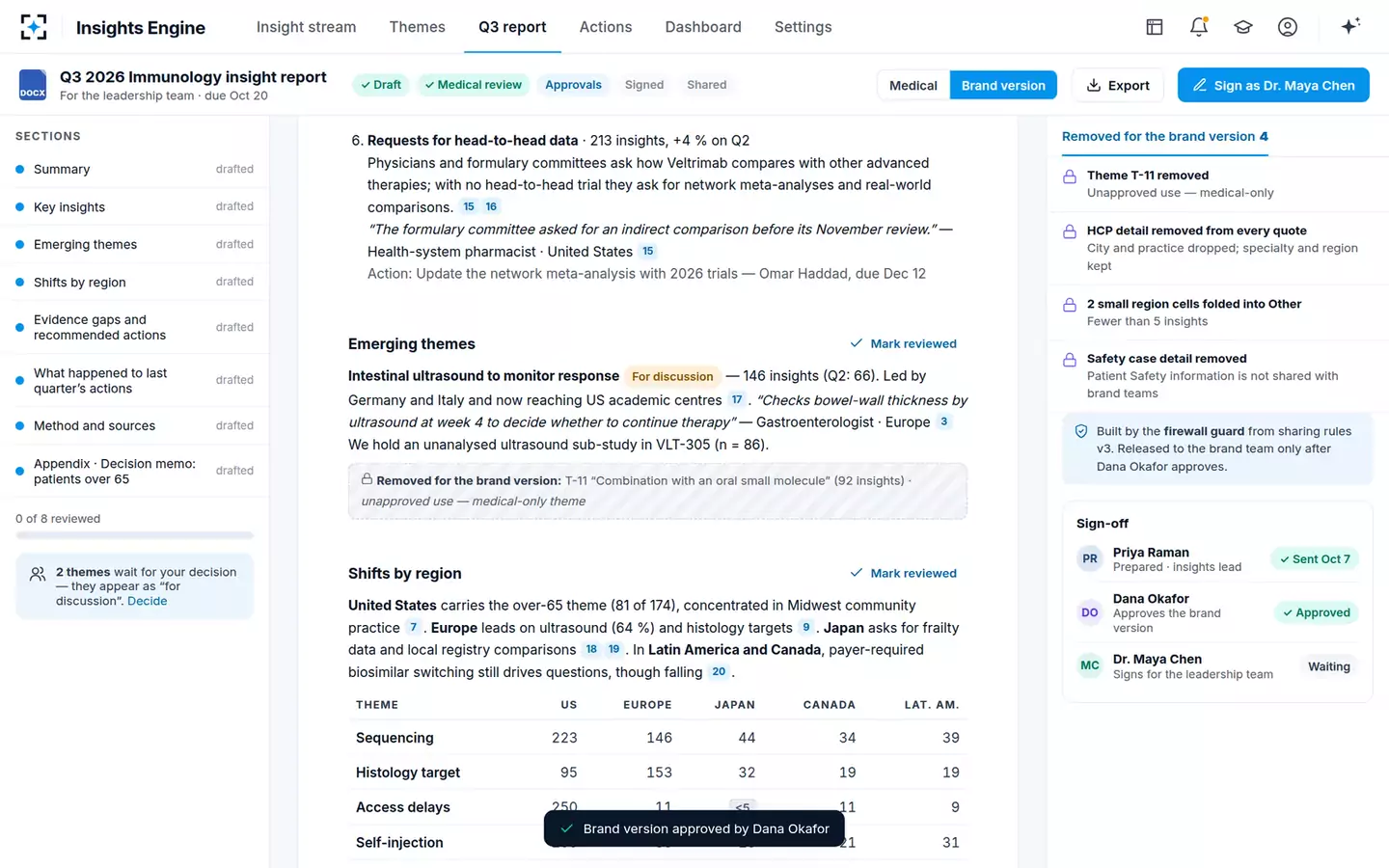The image size is (1389, 868).
Task: Click citation badge 3 after Gastroenterologist Europe
Action: pyautogui.click(x=943, y=421)
